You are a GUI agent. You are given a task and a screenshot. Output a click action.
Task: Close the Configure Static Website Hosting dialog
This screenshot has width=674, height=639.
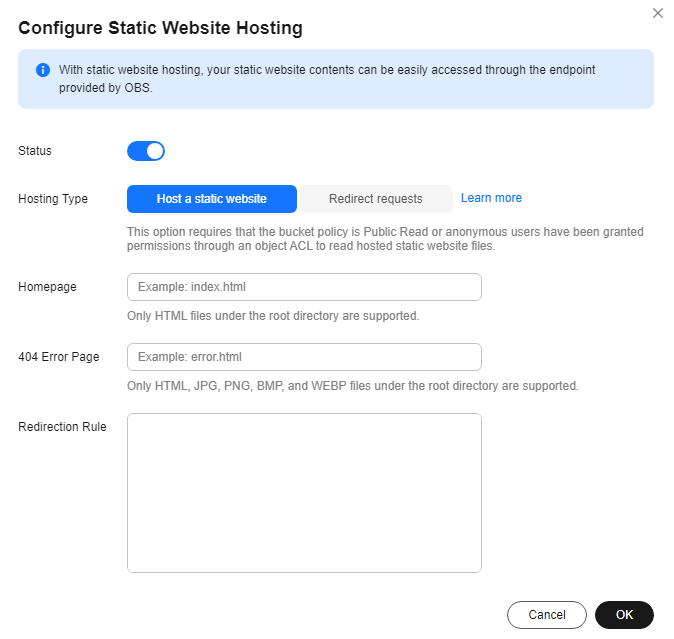tap(657, 13)
